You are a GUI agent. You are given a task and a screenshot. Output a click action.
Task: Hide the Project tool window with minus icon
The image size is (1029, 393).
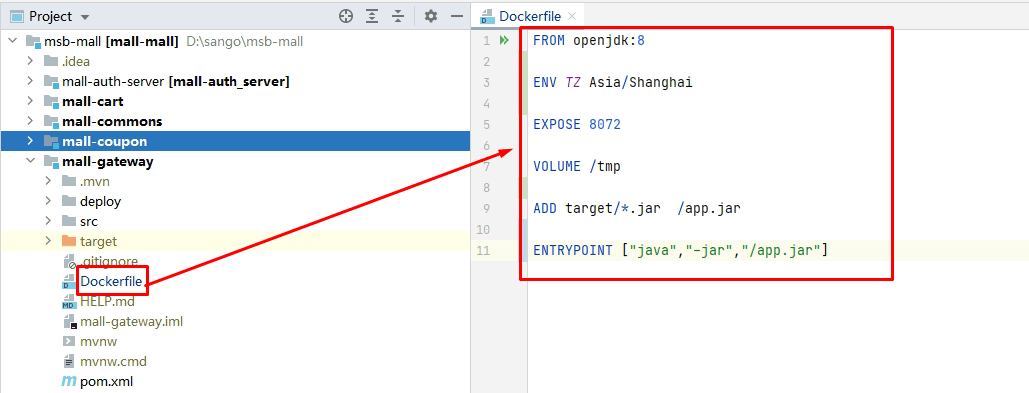click(x=457, y=16)
